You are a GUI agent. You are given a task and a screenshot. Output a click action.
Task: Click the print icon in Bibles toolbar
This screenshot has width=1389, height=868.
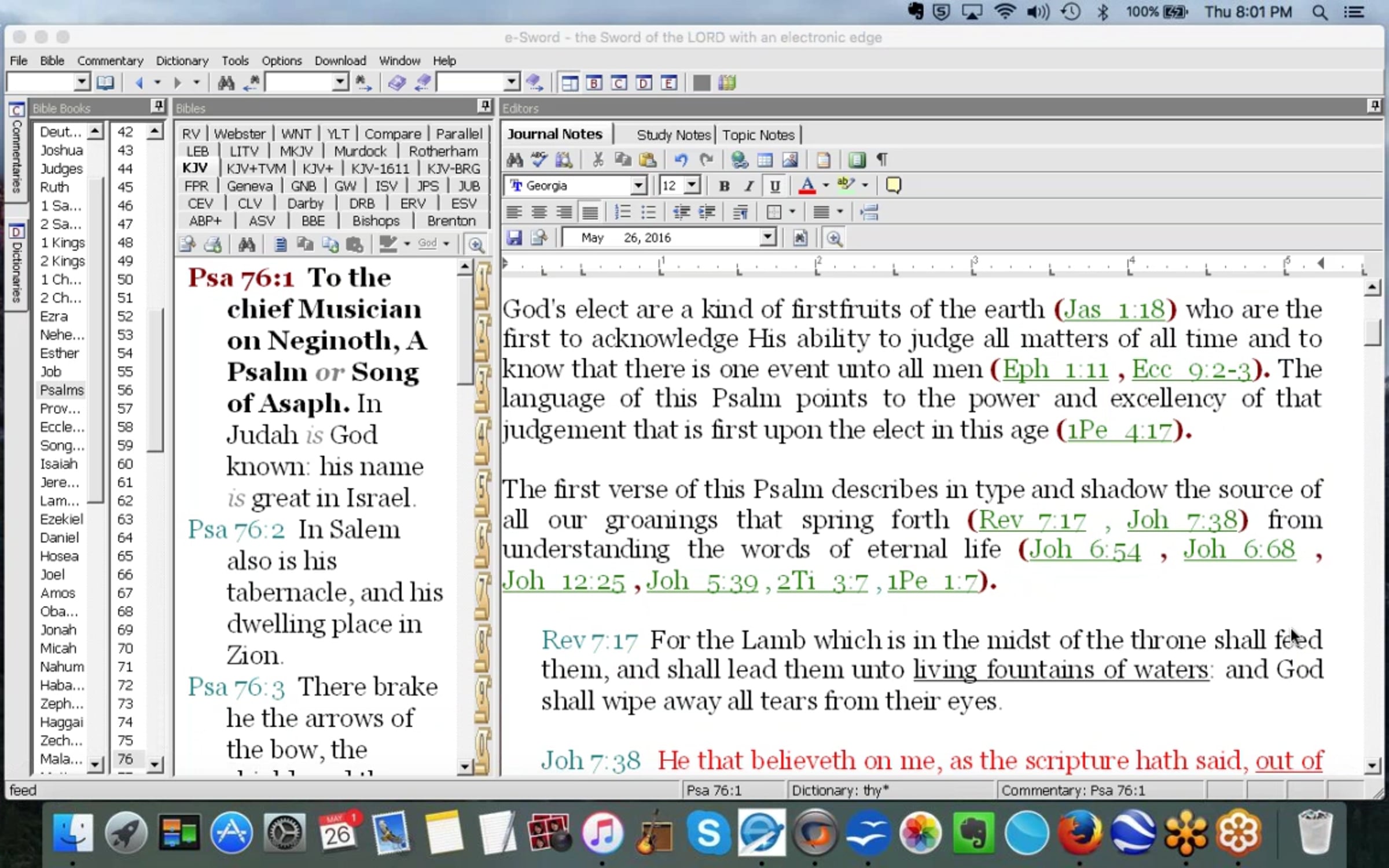tap(213, 244)
